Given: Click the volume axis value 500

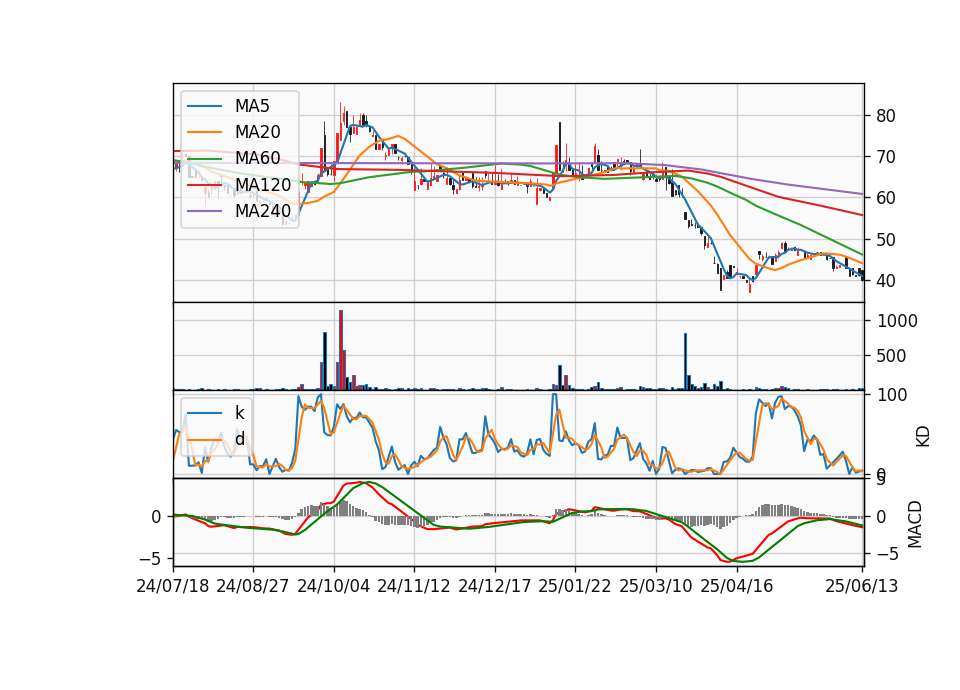Looking at the screenshot, I should [x=891, y=356].
